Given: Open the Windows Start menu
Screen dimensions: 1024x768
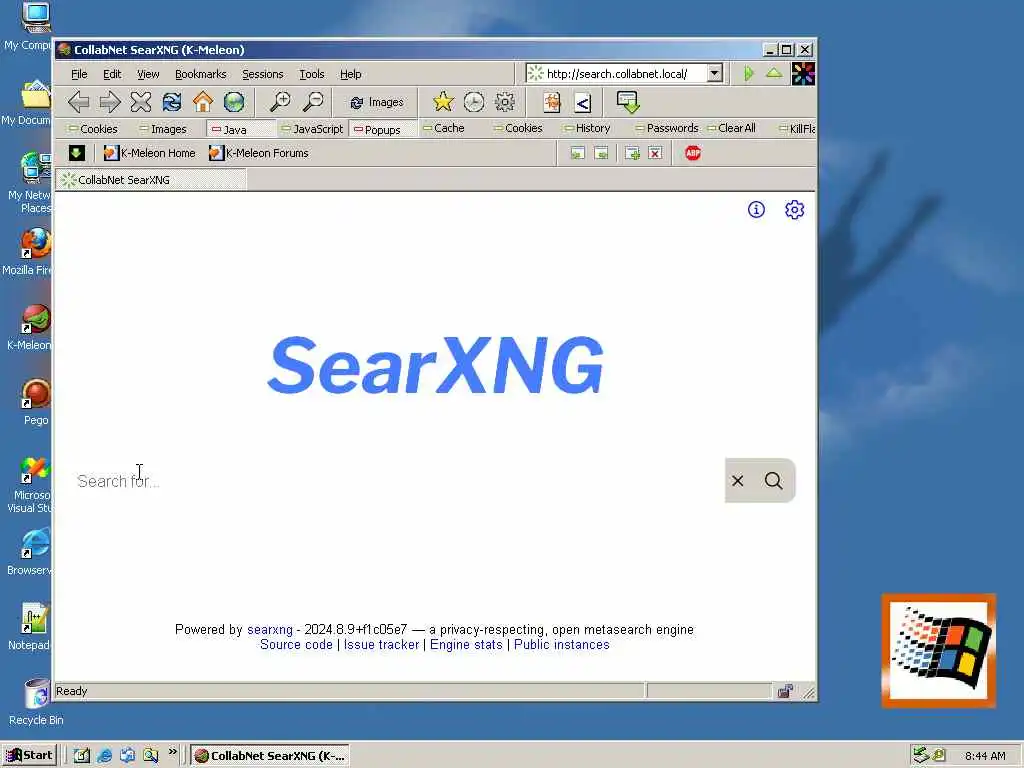Looking at the screenshot, I should [x=30, y=756].
